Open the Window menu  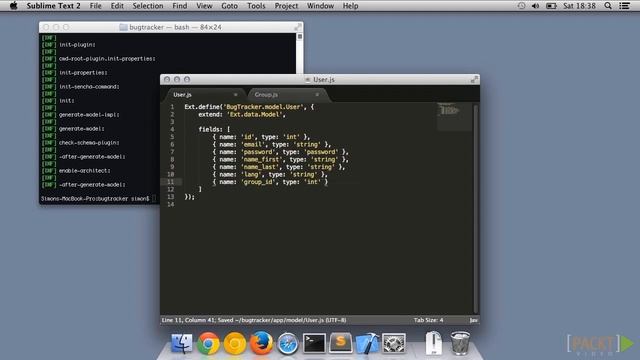320,6
